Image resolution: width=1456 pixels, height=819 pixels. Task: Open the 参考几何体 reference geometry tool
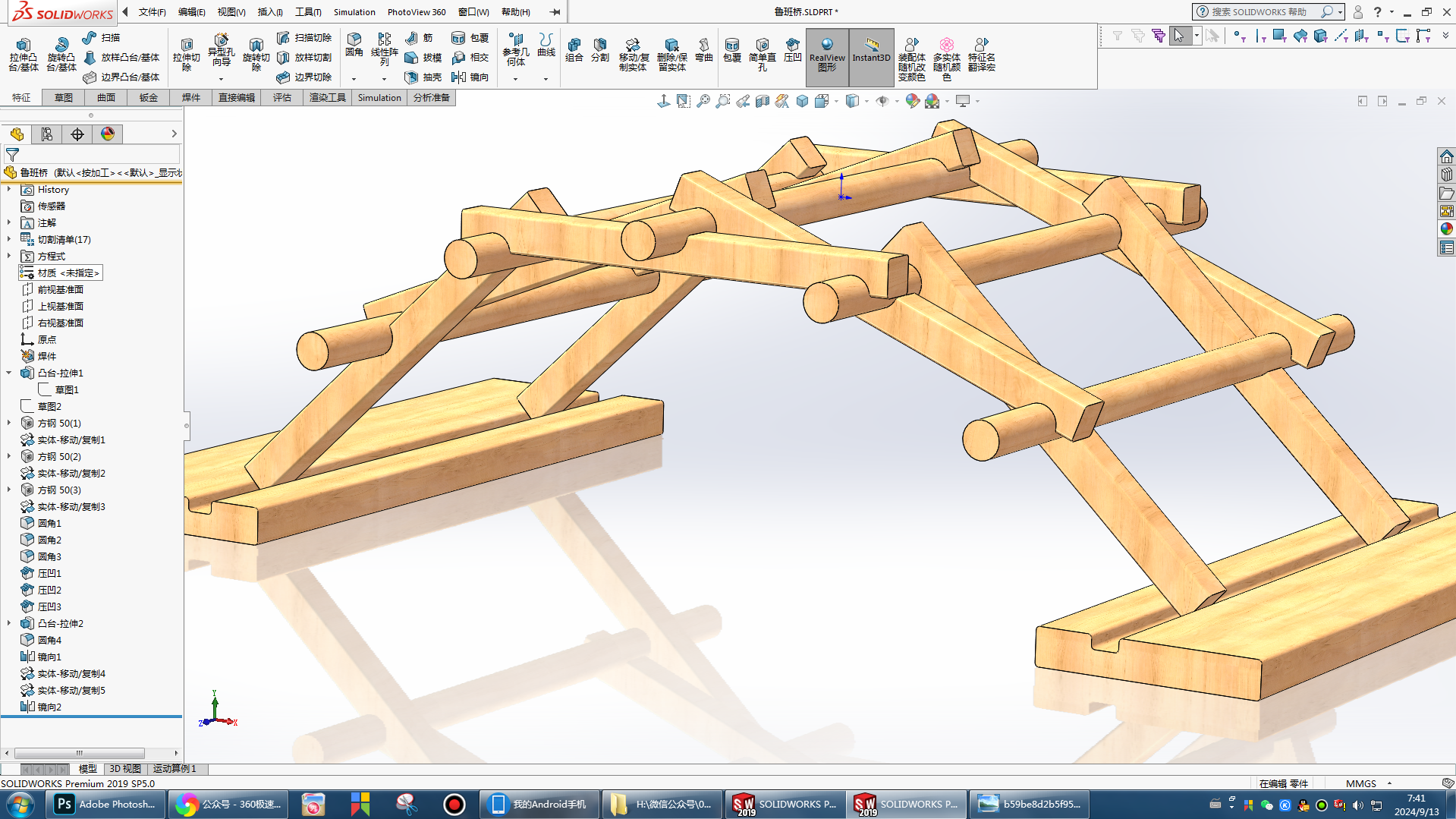pos(515,49)
